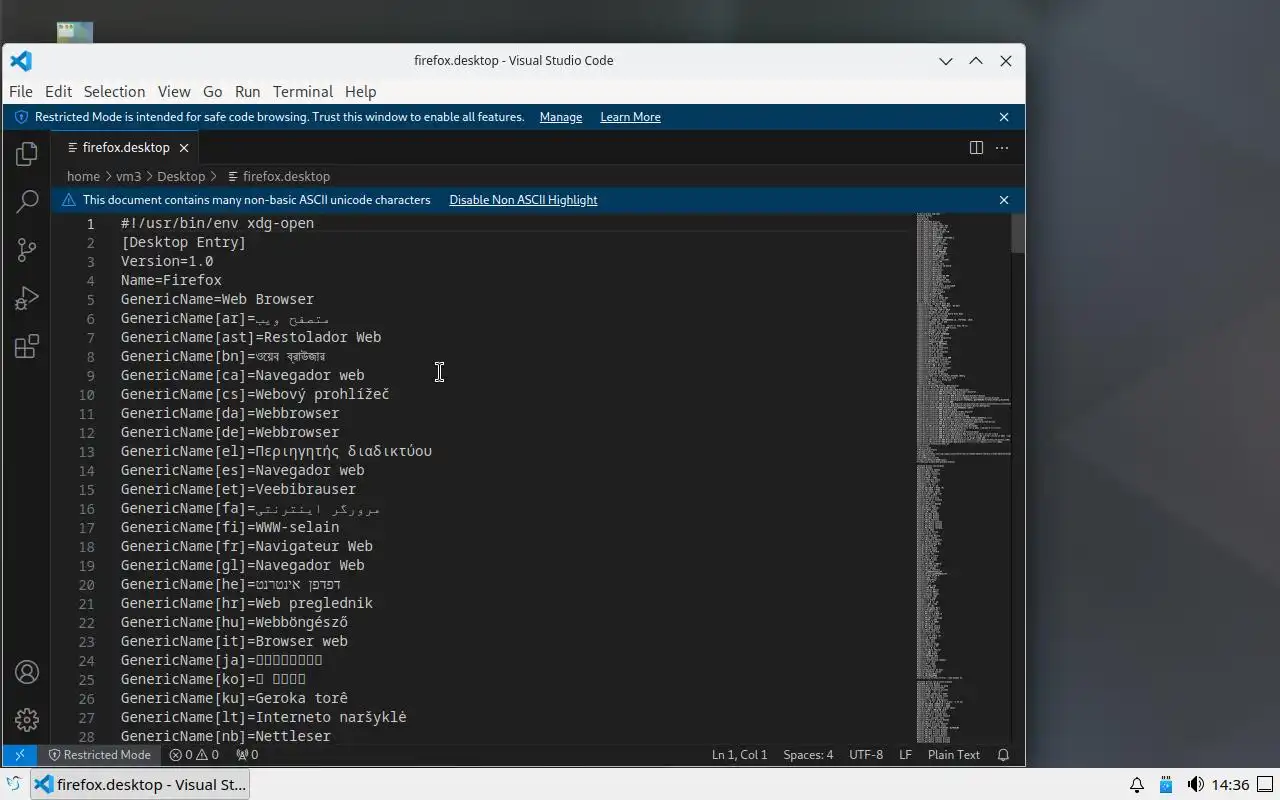This screenshot has height=800, width=1280.
Task: Click the GenericName[it]=Browser web line
Action: (x=234, y=641)
